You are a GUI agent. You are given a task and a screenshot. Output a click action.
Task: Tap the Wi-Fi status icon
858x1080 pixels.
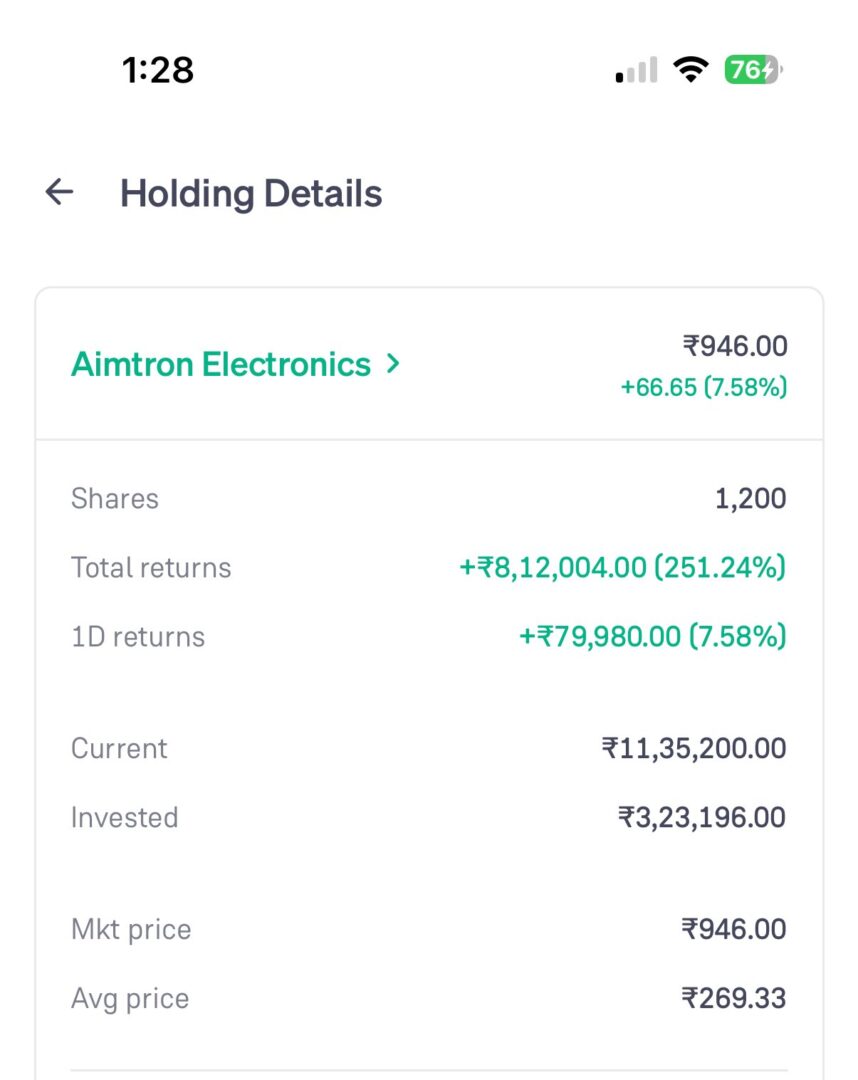(690, 69)
